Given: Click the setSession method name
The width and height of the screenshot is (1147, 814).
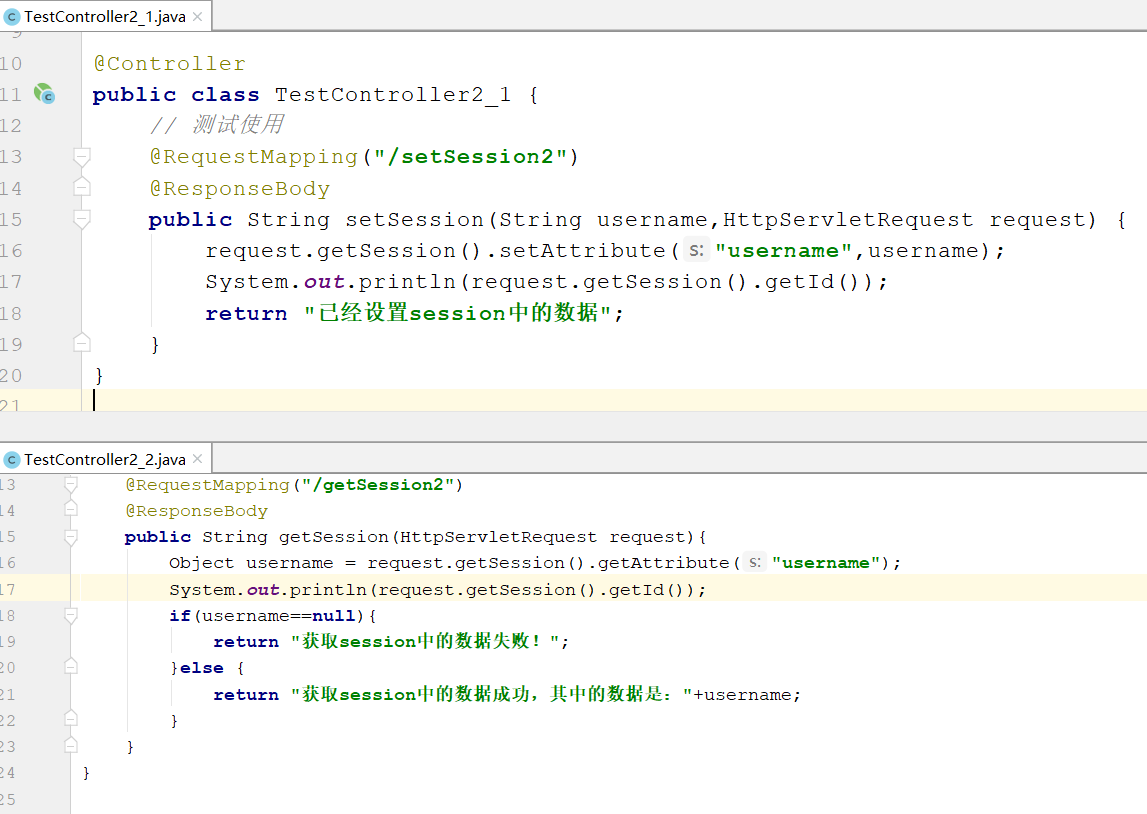Looking at the screenshot, I should click(415, 219).
